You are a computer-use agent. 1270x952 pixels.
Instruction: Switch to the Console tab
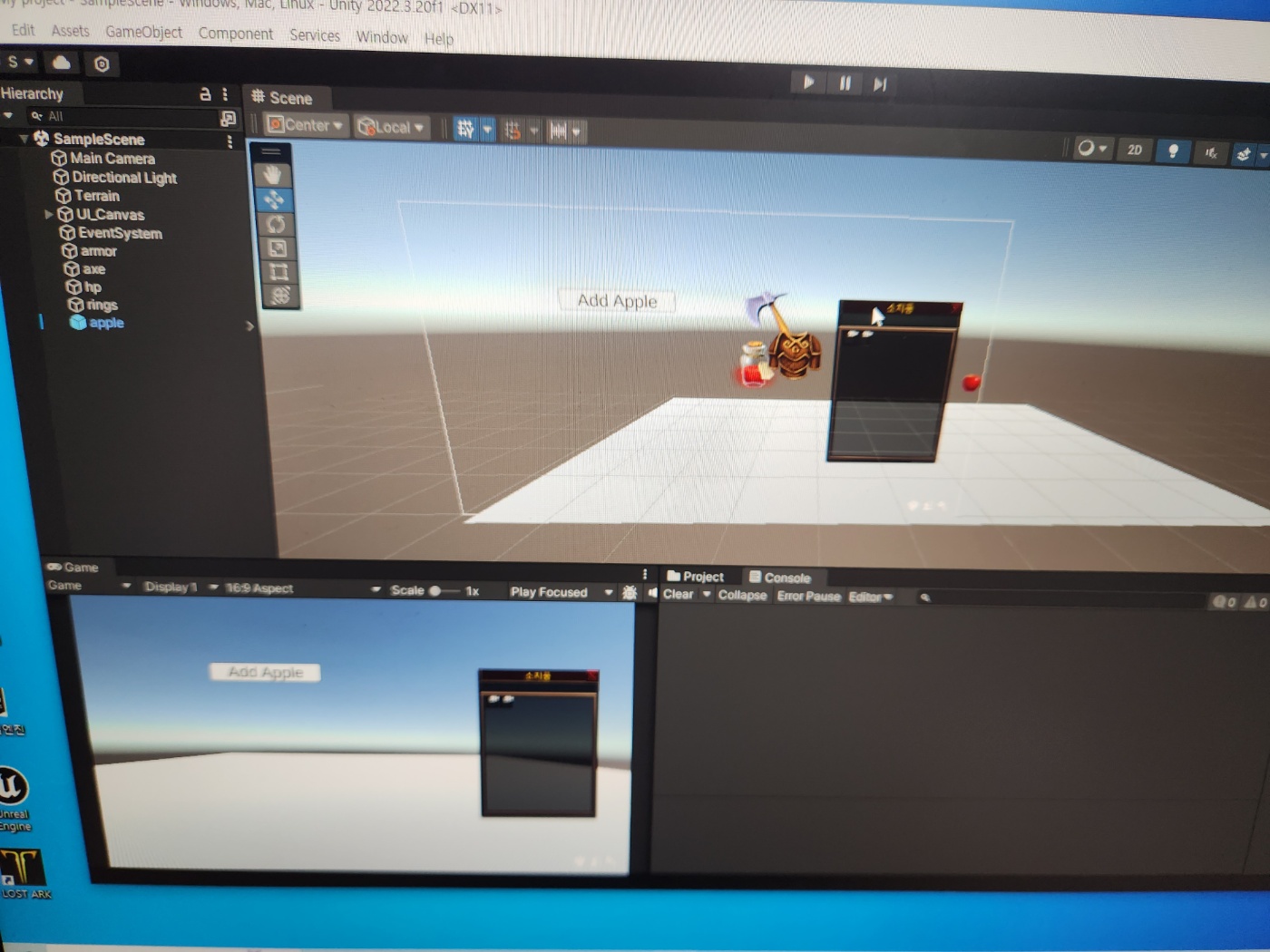(x=780, y=578)
